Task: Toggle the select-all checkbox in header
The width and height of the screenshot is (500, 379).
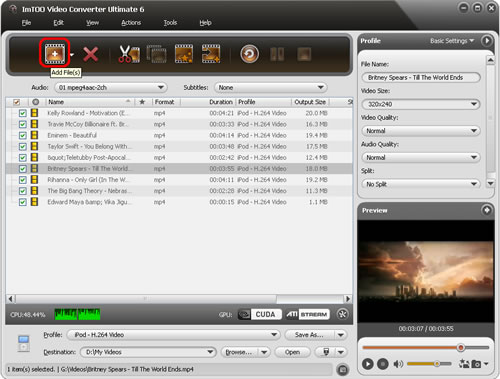Action: coord(16,102)
